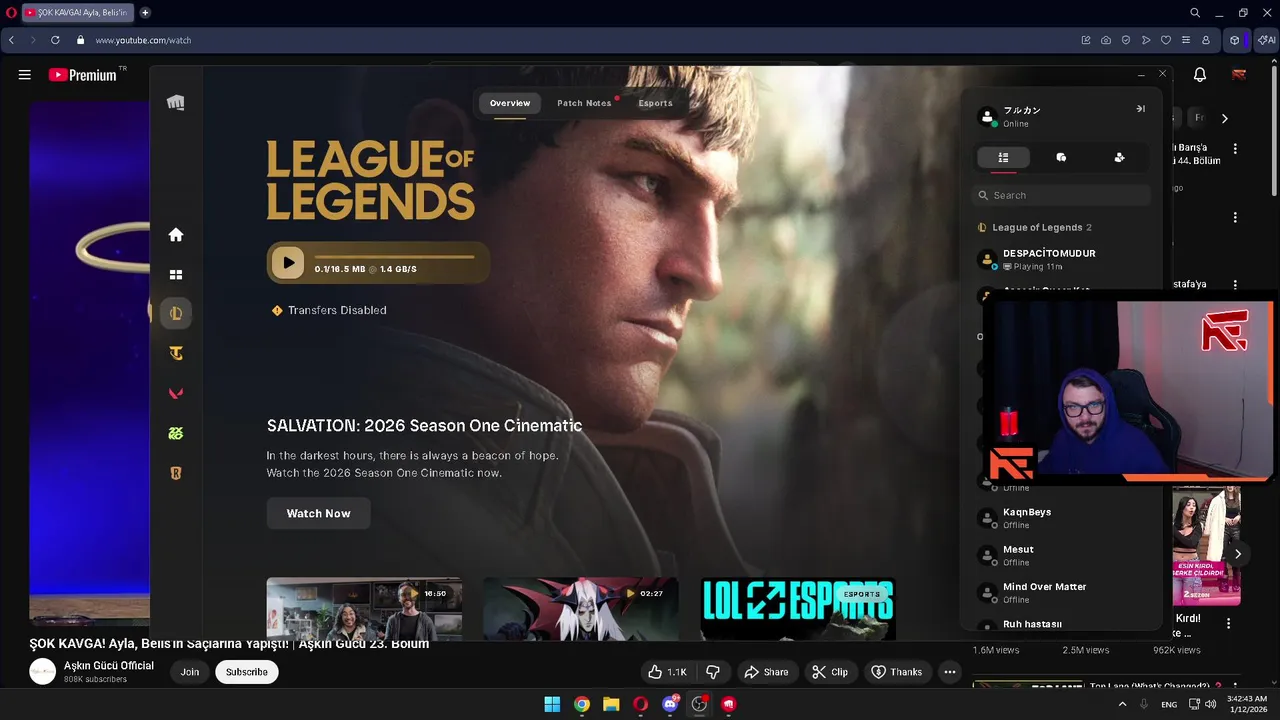Dislike the YouTube video
This screenshot has height=720, width=1280.
[x=713, y=672]
